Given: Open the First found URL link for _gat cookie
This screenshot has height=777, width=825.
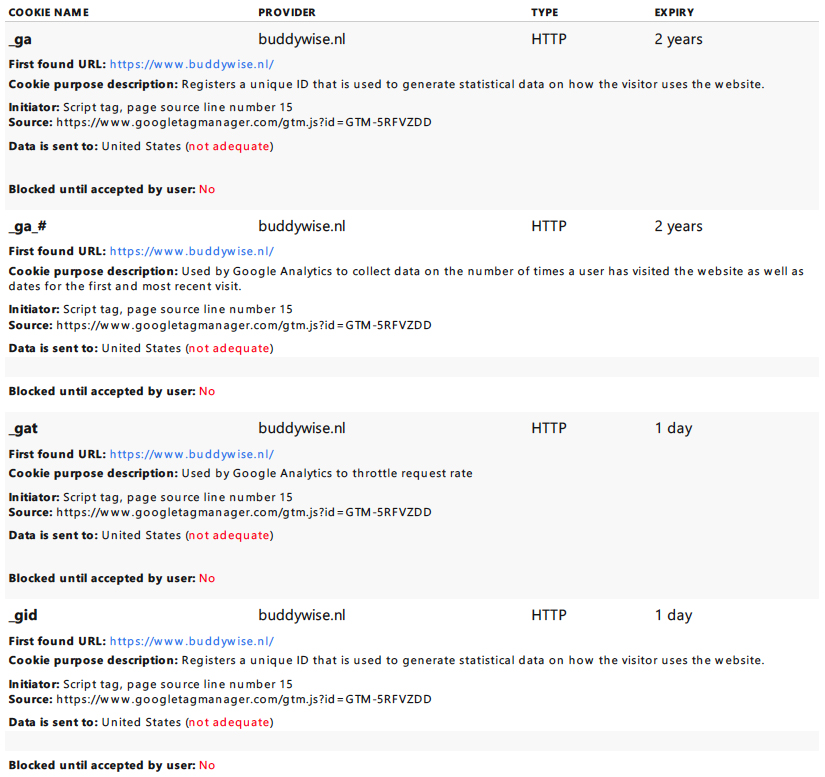Looking at the screenshot, I should click(x=192, y=454).
